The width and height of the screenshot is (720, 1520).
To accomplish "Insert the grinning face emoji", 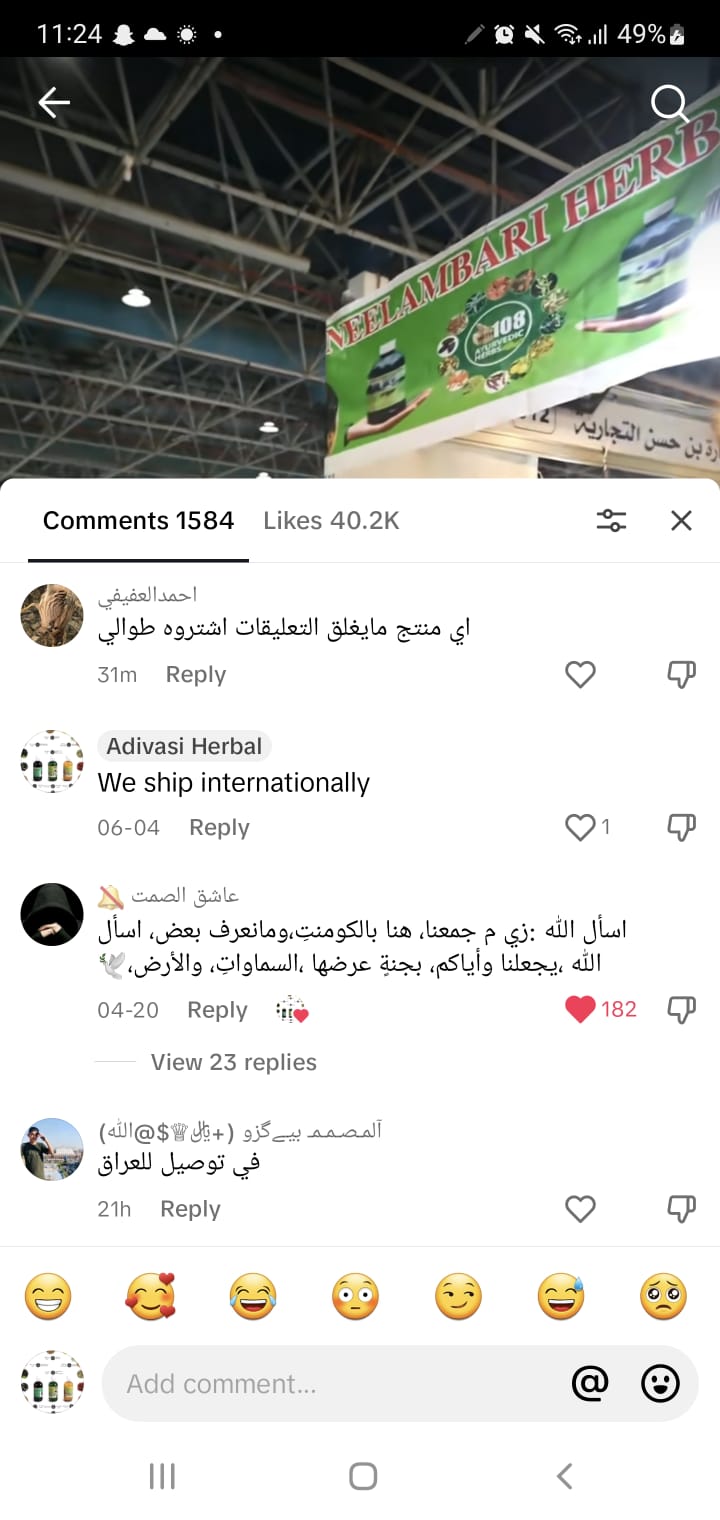I will click(x=48, y=1298).
